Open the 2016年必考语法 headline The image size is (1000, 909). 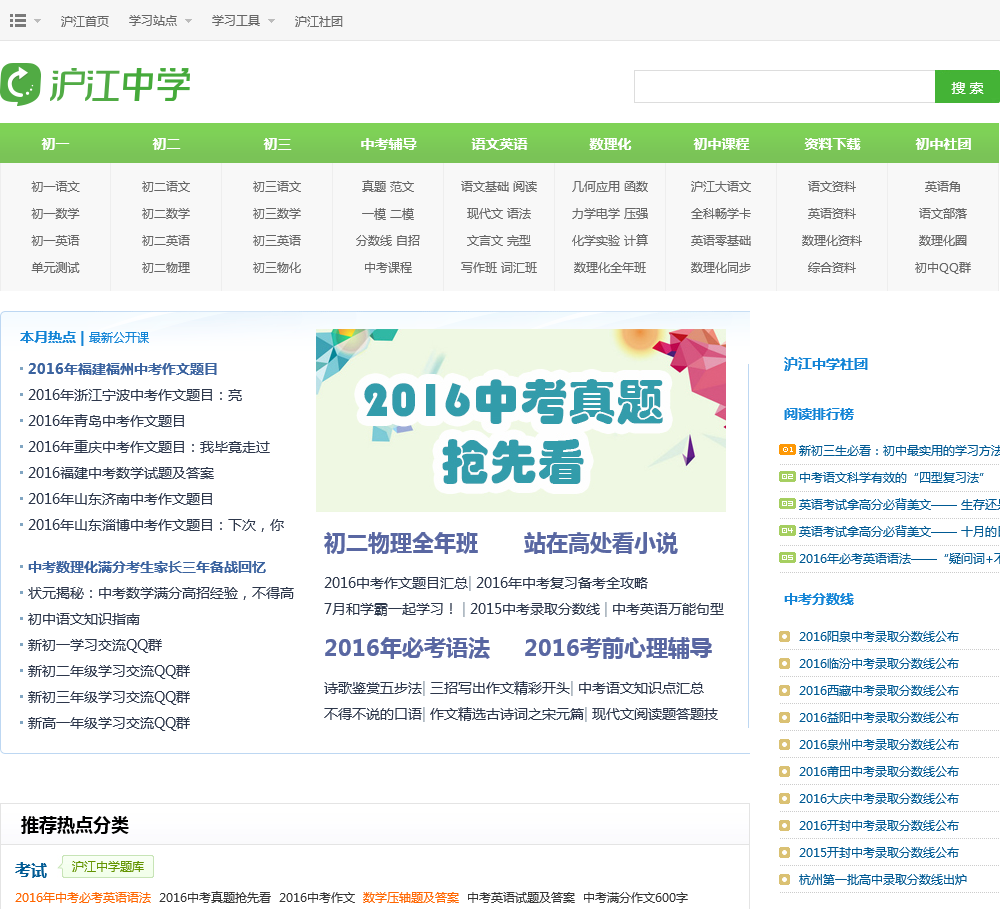(x=407, y=647)
